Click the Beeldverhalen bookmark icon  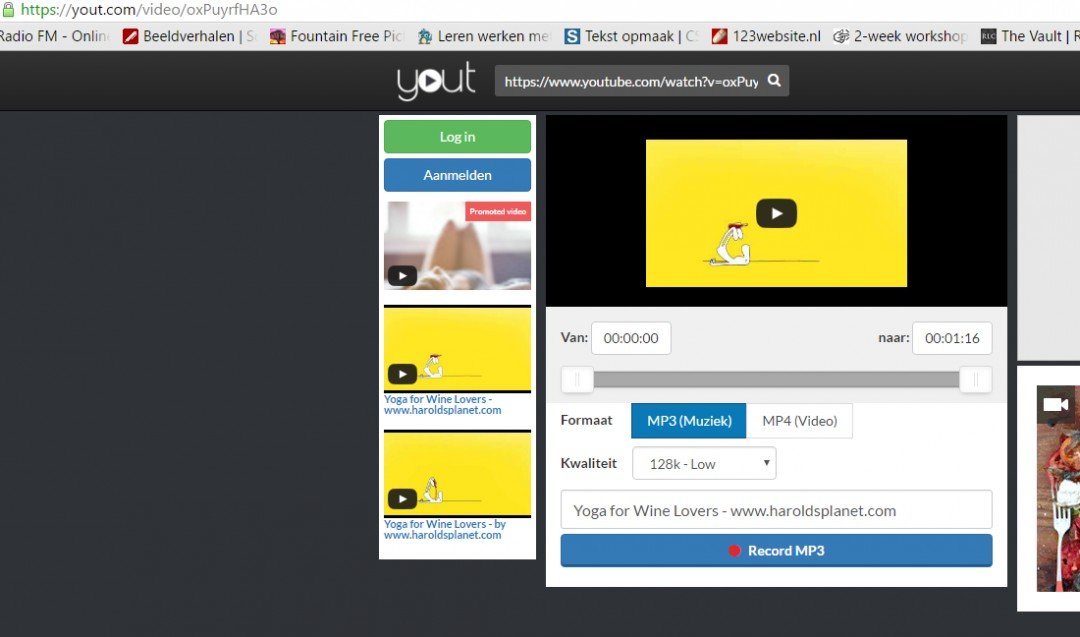click(x=129, y=35)
